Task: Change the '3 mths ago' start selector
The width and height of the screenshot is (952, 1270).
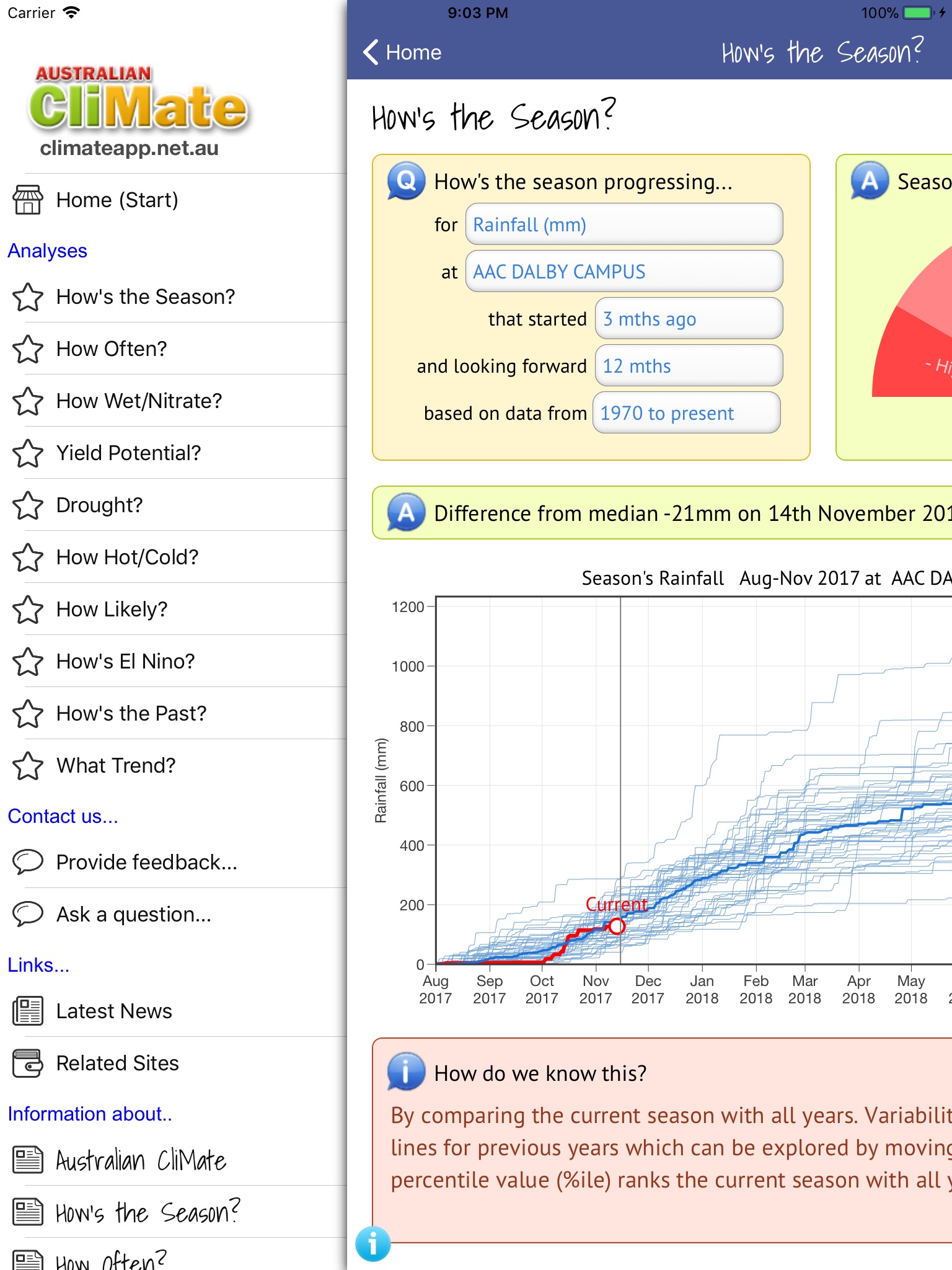Action: [x=689, y=319]
